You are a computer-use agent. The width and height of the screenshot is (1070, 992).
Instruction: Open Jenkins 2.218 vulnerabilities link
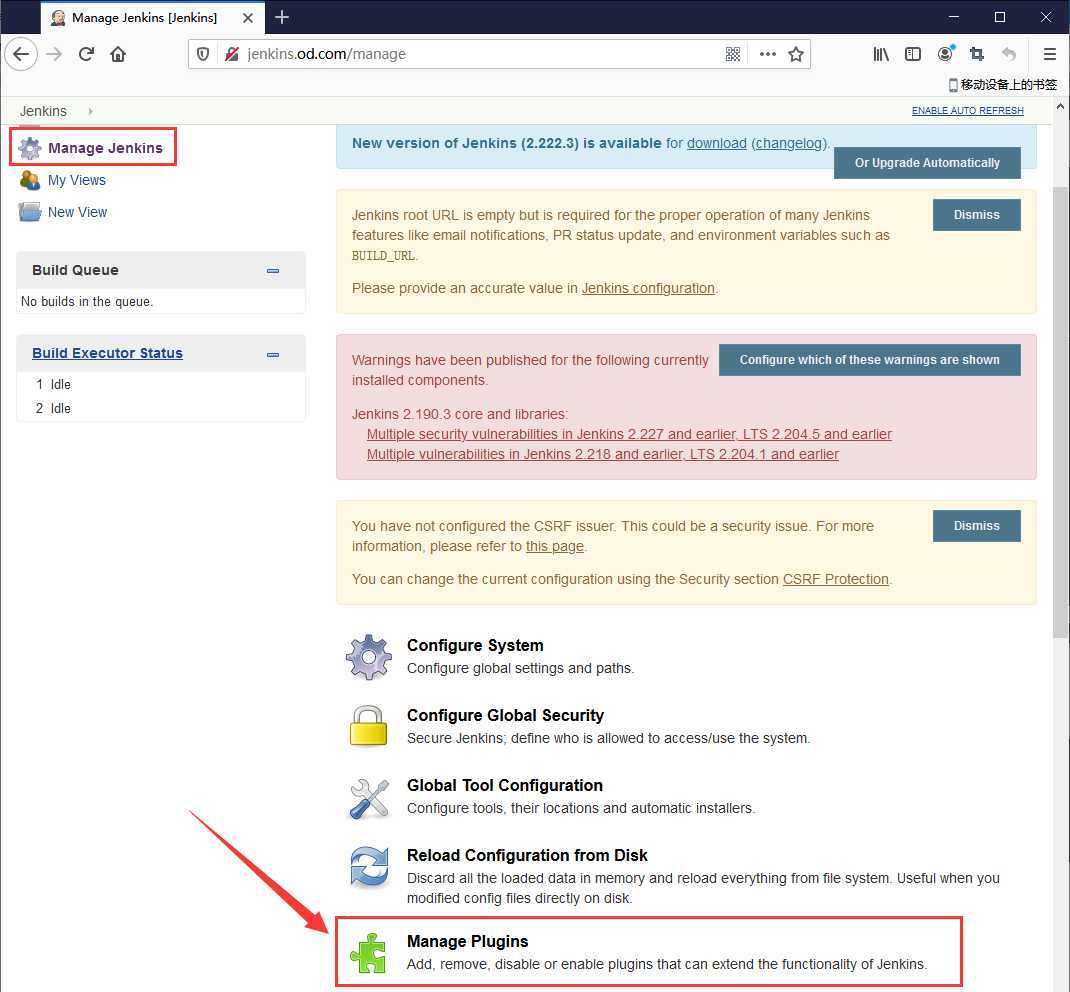603,454
